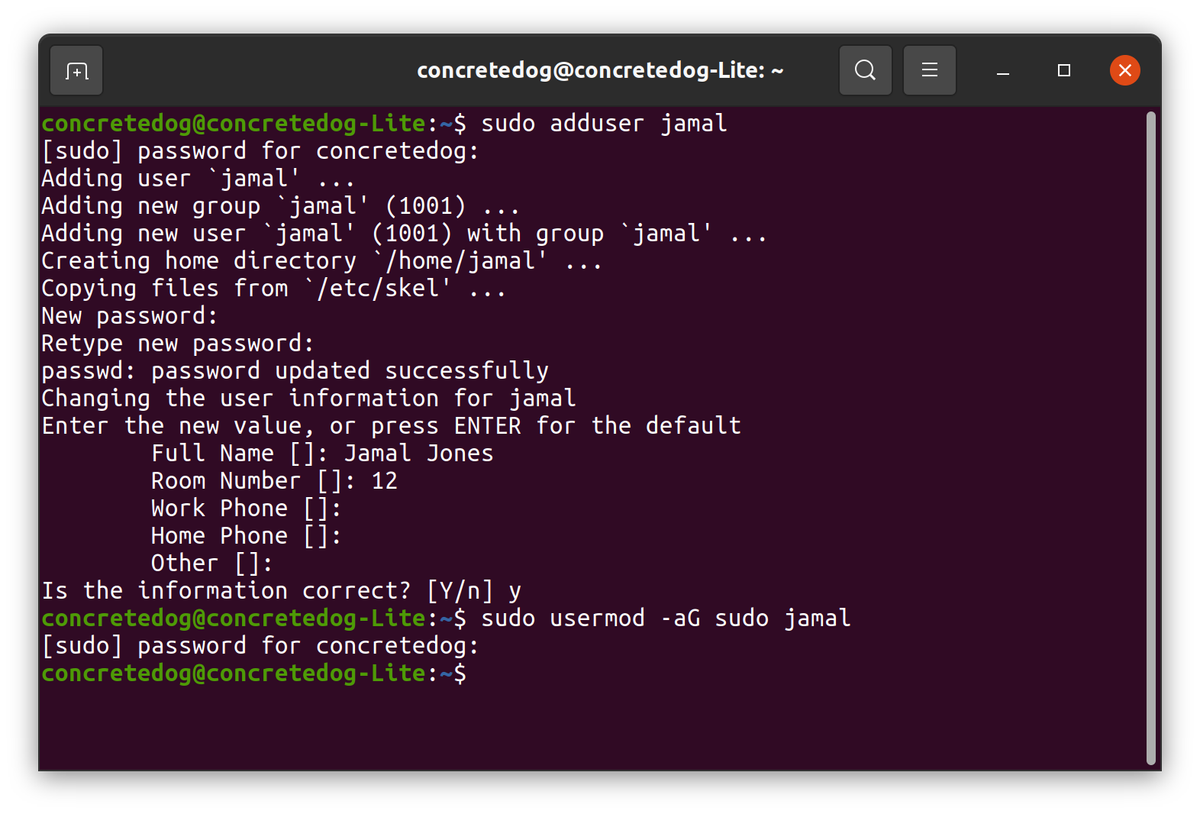Click the 'sudo usermod -aG sudo jamal' command
Image resolution: width=1200 pixels, height=814 pixels.
click(666, 618)
